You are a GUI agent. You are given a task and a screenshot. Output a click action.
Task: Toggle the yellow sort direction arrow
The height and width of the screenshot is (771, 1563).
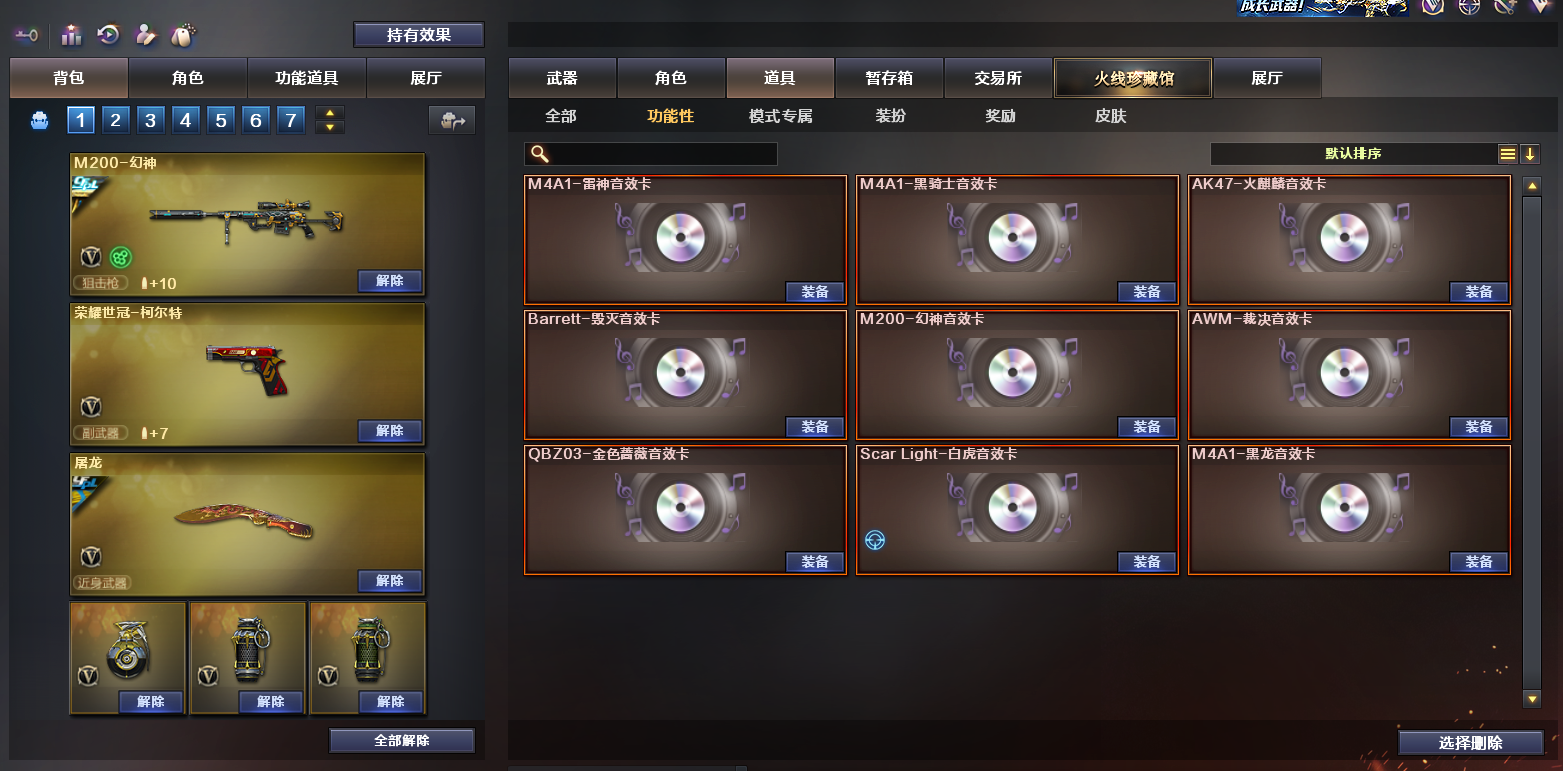pyautogui.click(x=1530, y=154)
